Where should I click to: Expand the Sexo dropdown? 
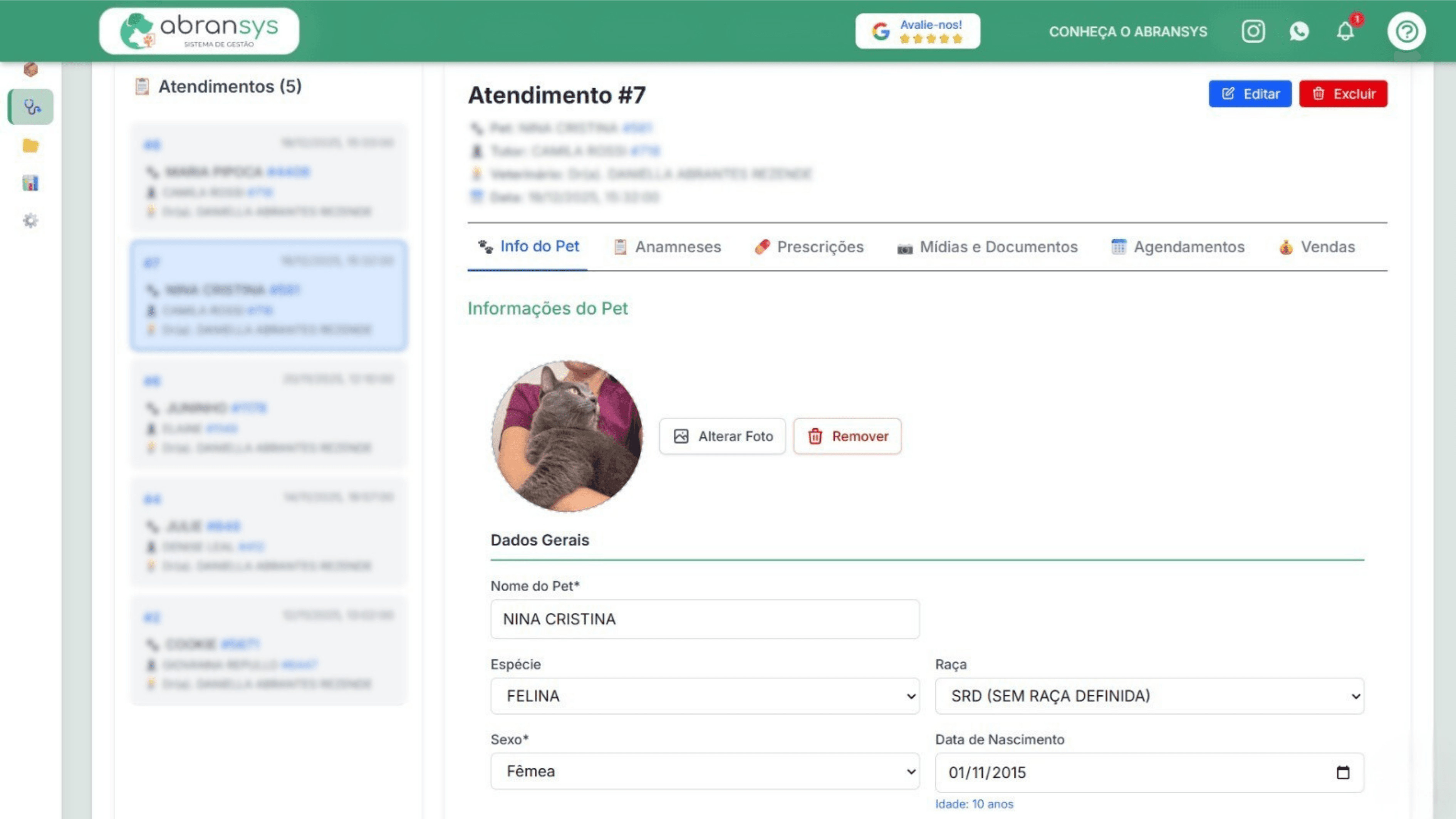704,772
